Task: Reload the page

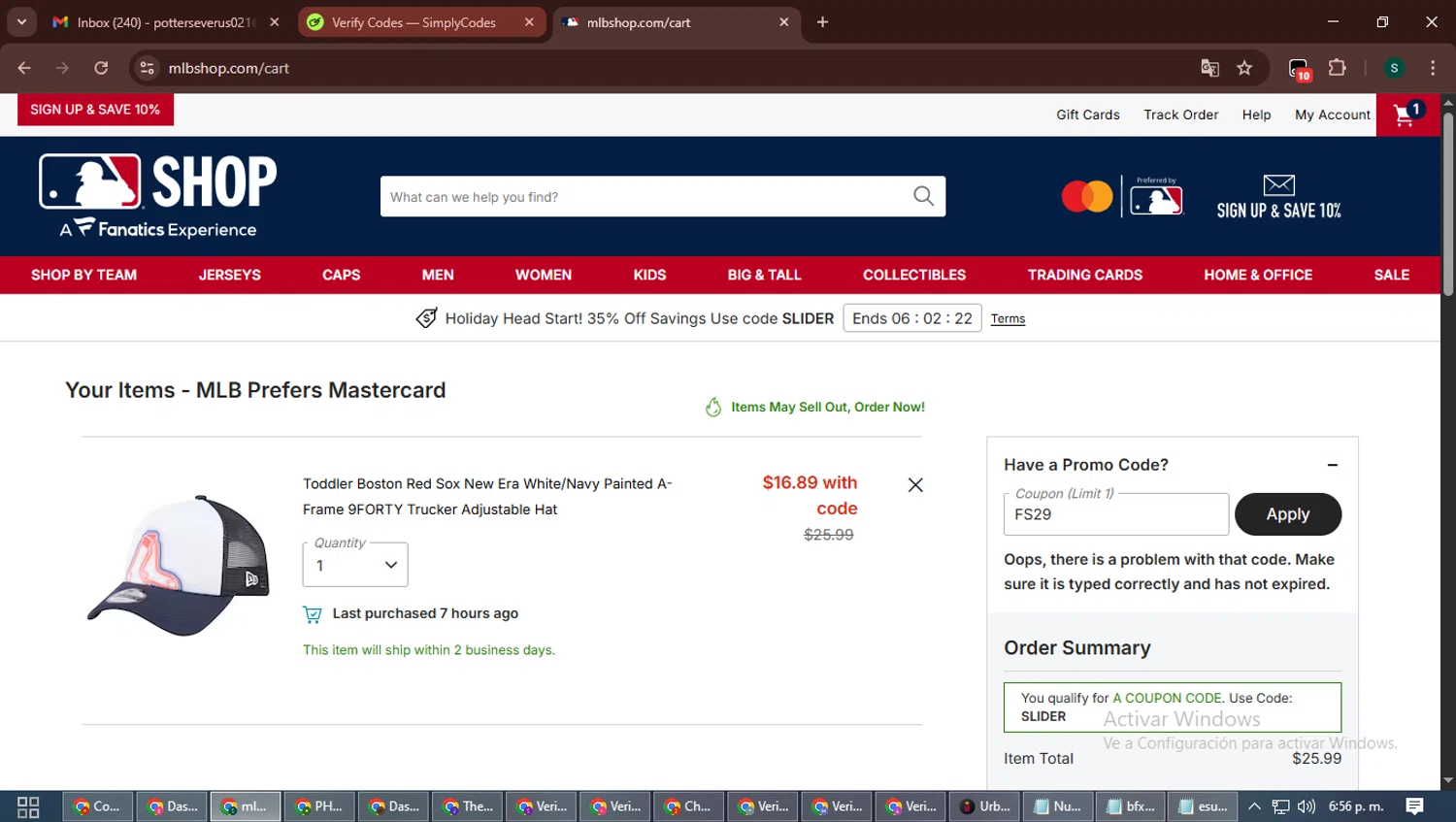Action: point(101,68)
